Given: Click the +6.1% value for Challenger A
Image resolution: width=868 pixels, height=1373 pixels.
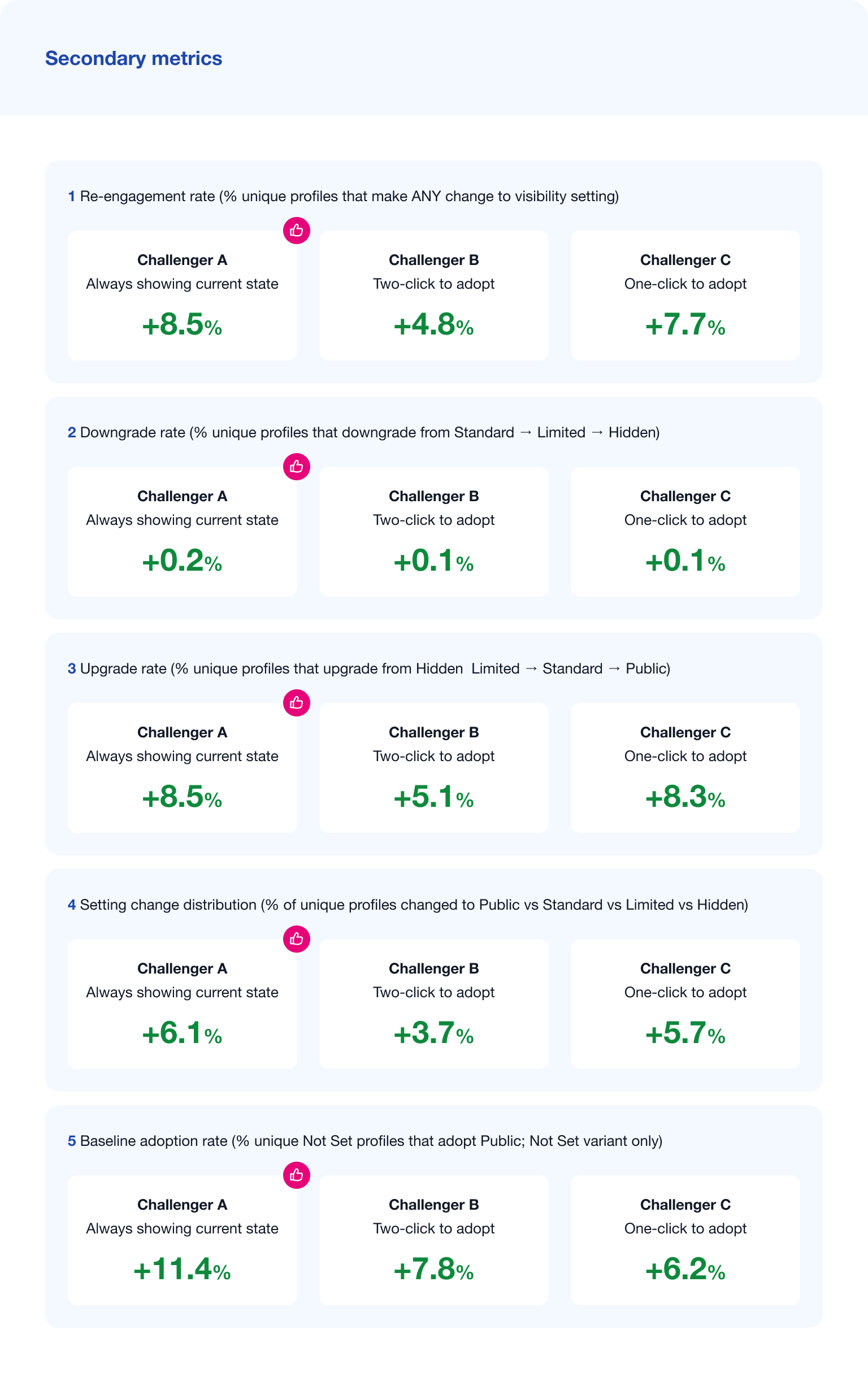Looking at the screenshot, I should tap(182, 1033).
